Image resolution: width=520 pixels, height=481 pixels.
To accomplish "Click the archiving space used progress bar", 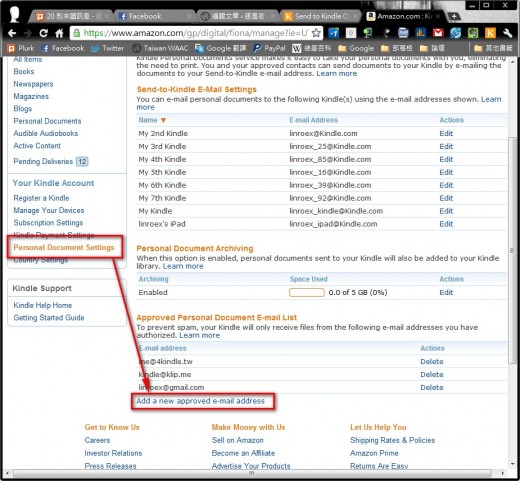I will click(307, 292).
